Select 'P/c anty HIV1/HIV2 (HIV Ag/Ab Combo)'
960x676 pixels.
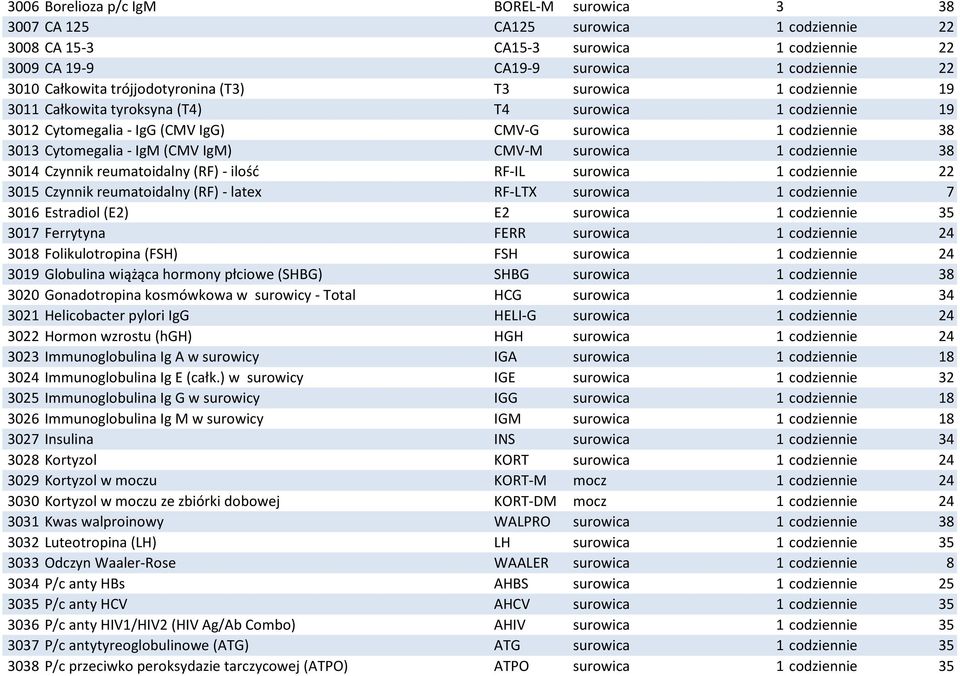pos(170,625)
